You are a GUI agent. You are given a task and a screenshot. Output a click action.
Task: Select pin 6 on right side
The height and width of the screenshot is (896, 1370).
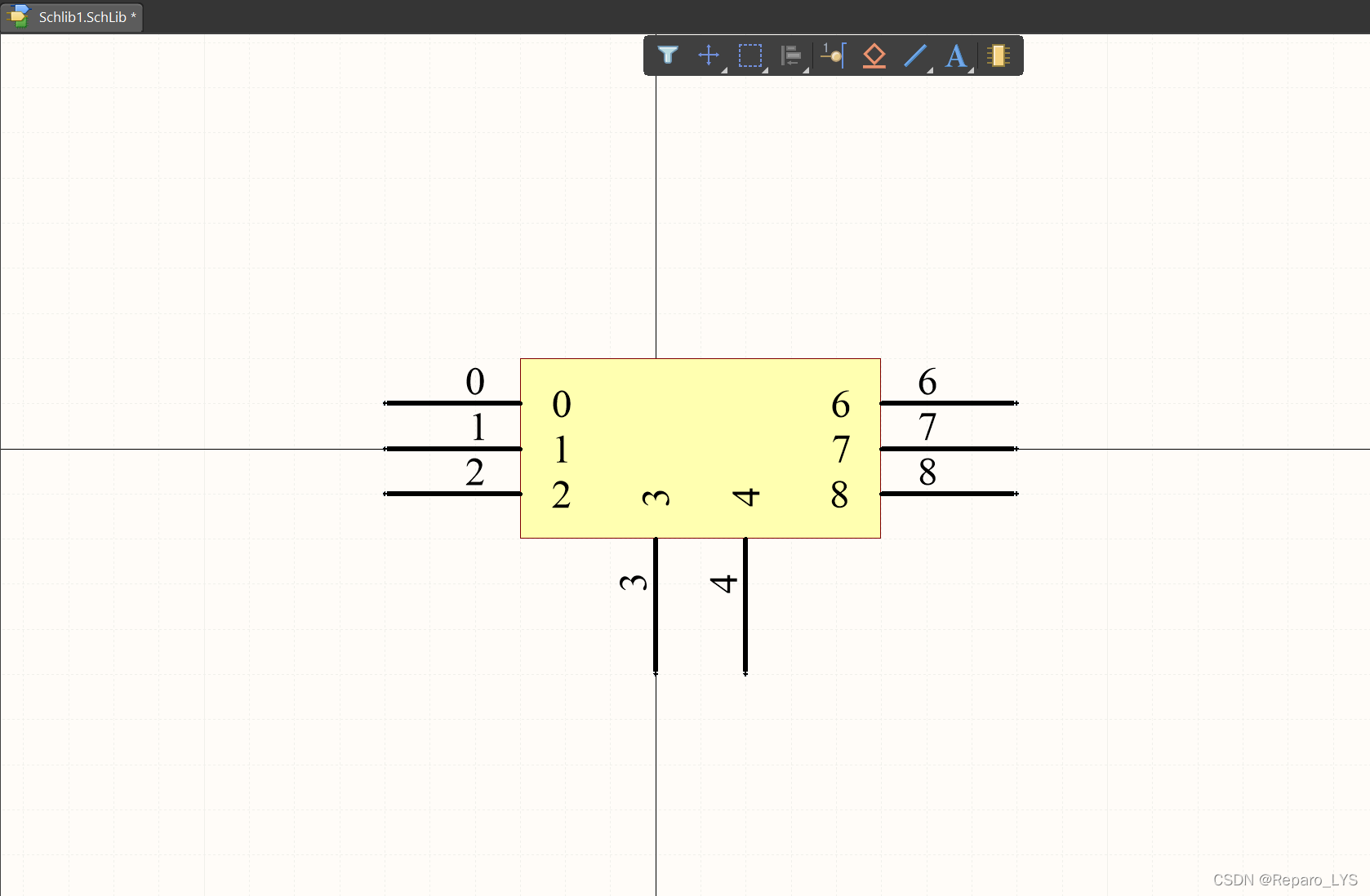pyautogui.click(x=949, y=403)
